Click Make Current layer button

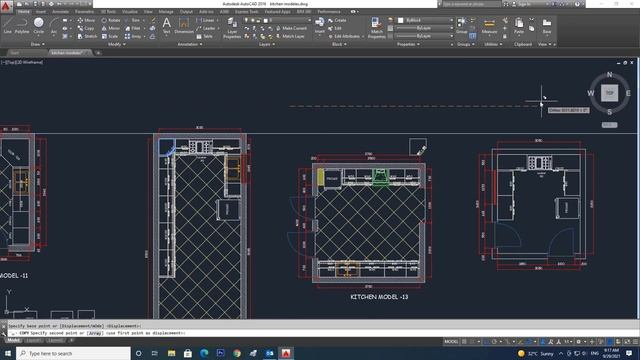coord(291,28)
